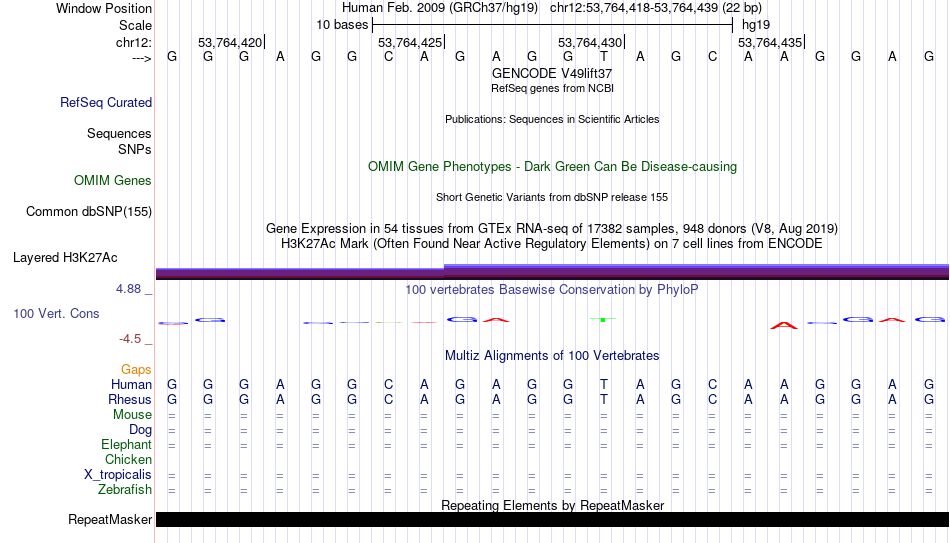Click the Mouse species row label
The image size is (950, 543).
tap(132, 415)
